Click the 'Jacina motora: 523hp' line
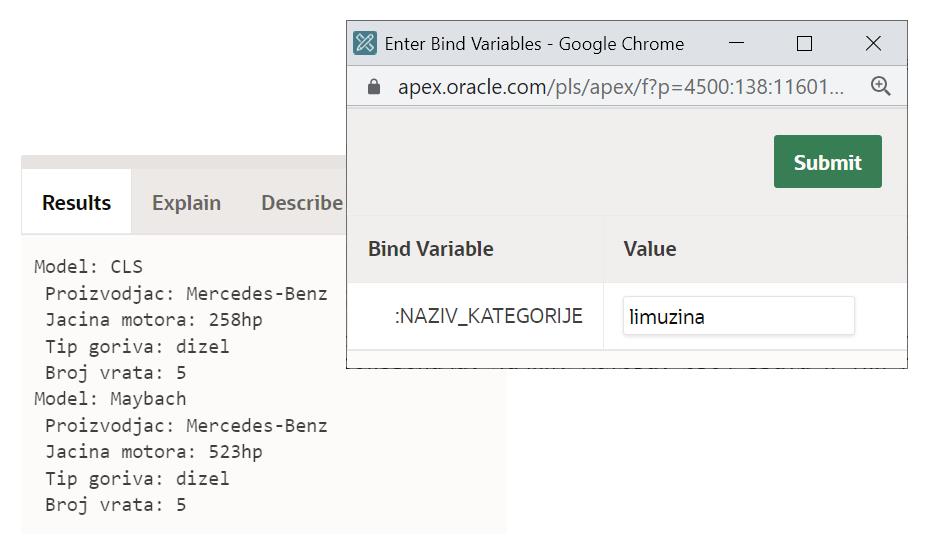The width and height of the screenshot is (930, 550). pyautogui.click(x=153, y=452)
